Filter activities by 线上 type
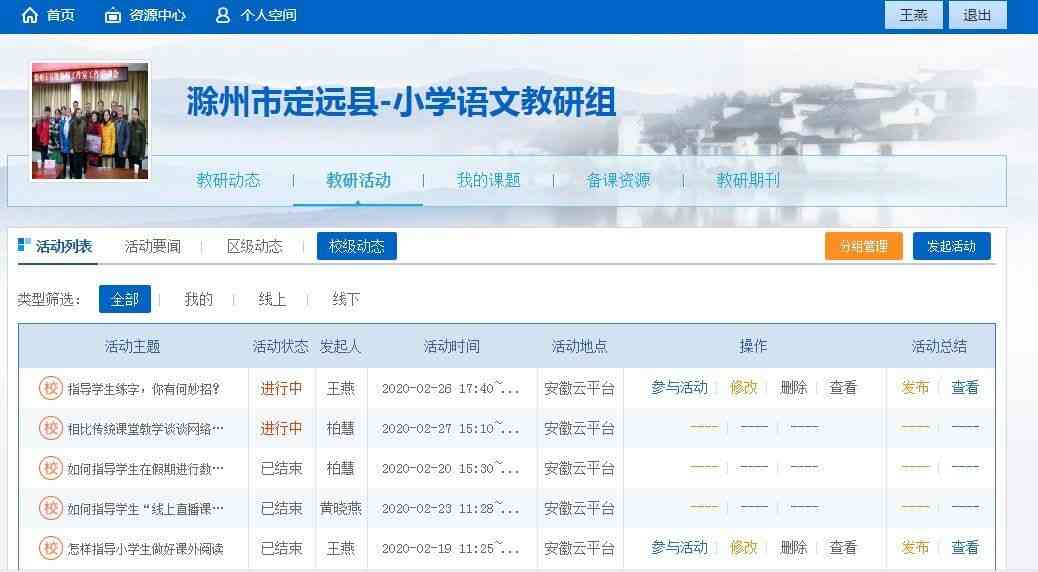Image resolution: width=1038 pixels, height=572 pixels. tap(272, 299)
